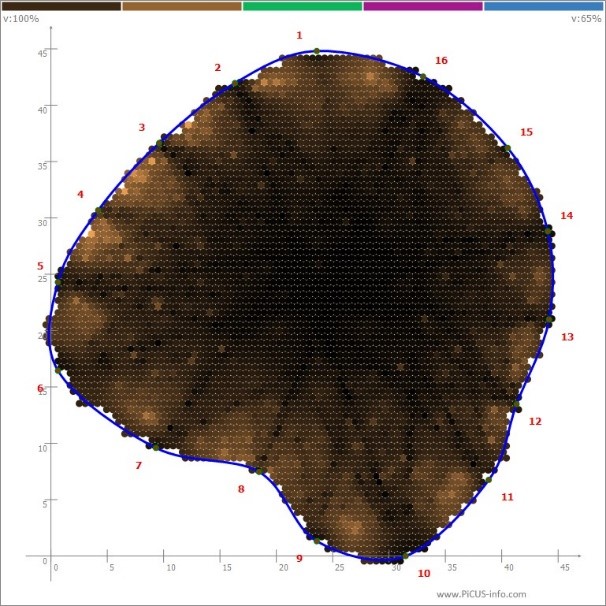Click the v:65% velocity label
606x606 pixels.
(584, 19)
